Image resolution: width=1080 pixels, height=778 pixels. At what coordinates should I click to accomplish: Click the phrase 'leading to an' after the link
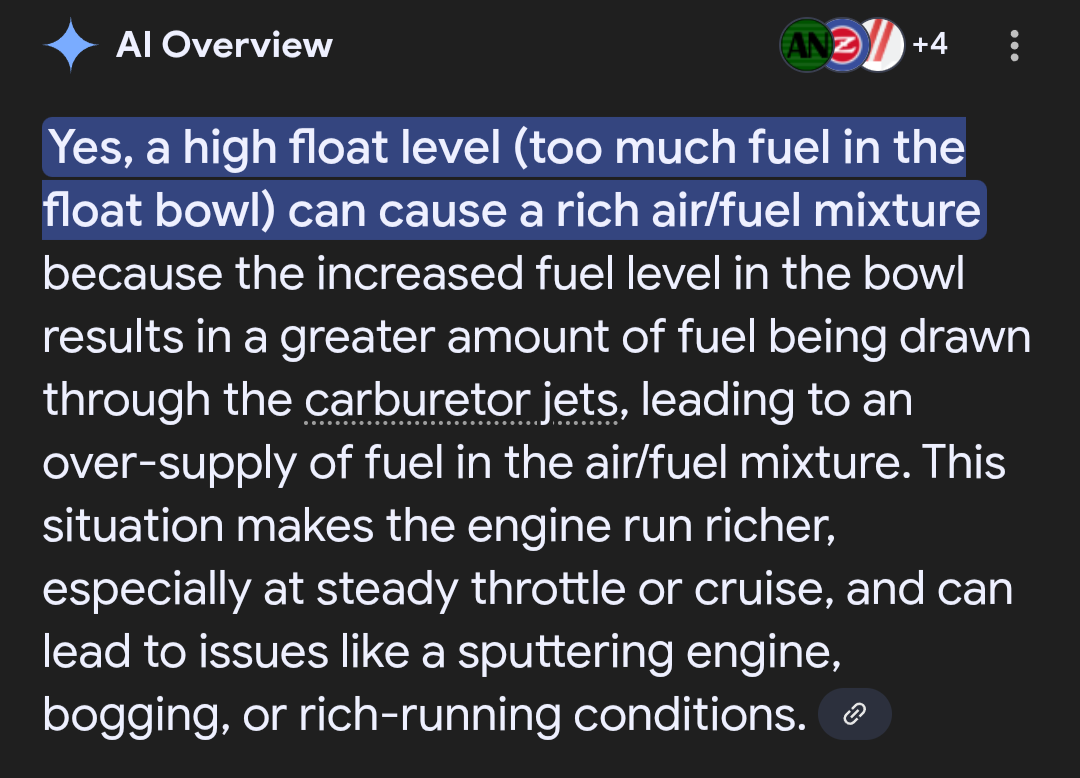(776, 401)
